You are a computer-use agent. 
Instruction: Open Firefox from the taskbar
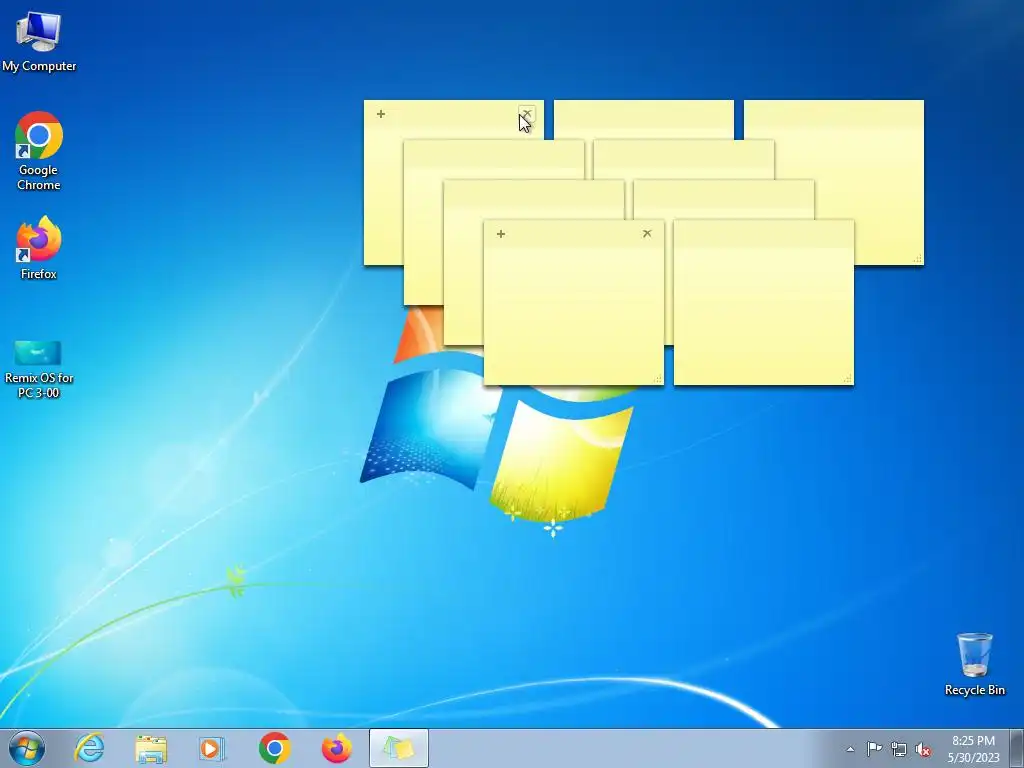336,748
